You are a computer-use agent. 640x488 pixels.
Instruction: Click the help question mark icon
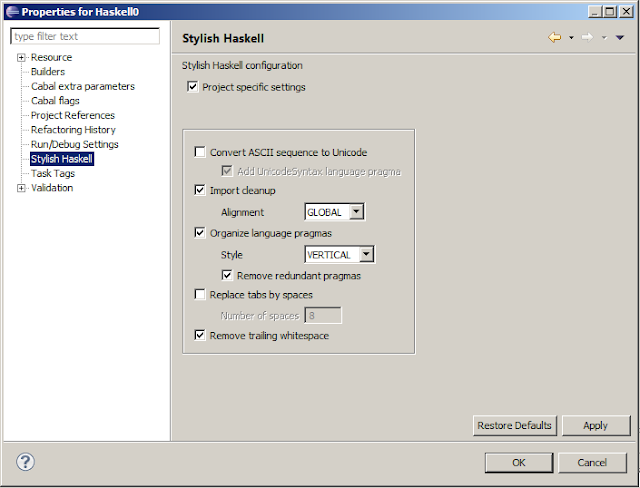click(25, 462)
